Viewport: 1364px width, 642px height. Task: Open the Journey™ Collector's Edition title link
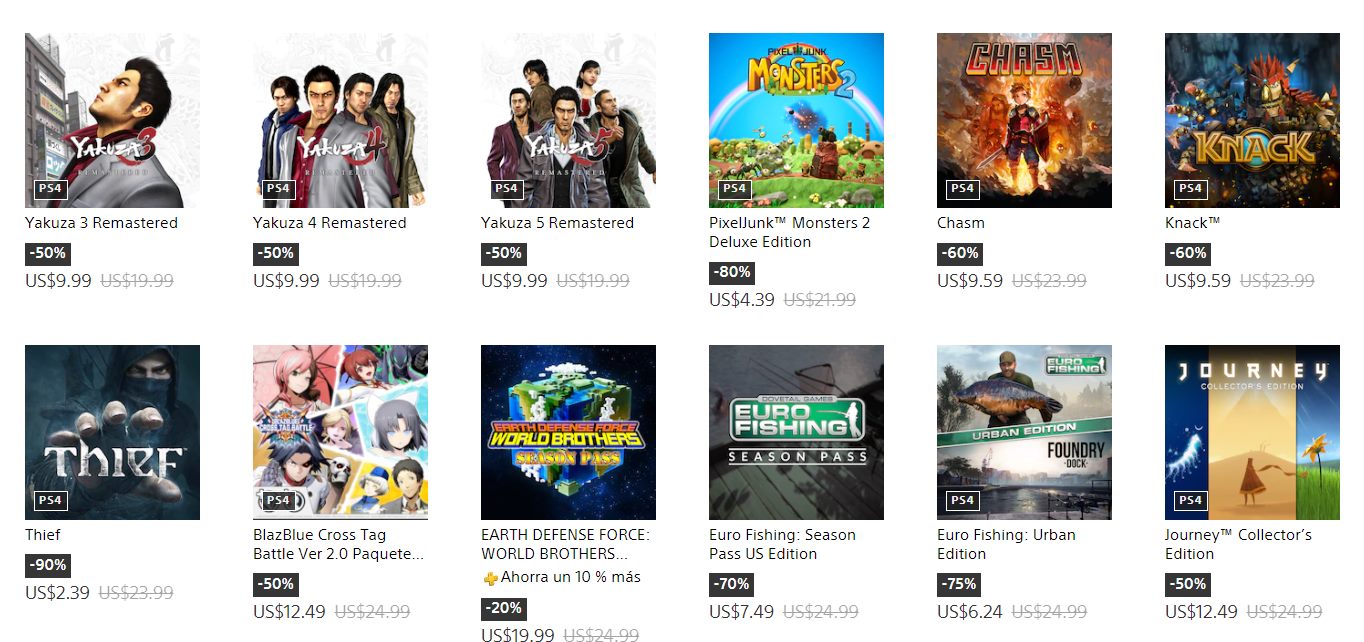[x=1238, y=544]
